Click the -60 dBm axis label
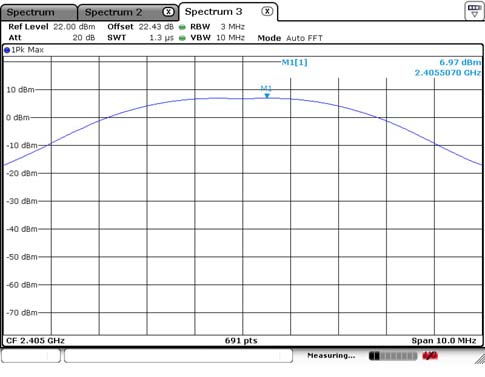485x377 pixels. point(22,285)
